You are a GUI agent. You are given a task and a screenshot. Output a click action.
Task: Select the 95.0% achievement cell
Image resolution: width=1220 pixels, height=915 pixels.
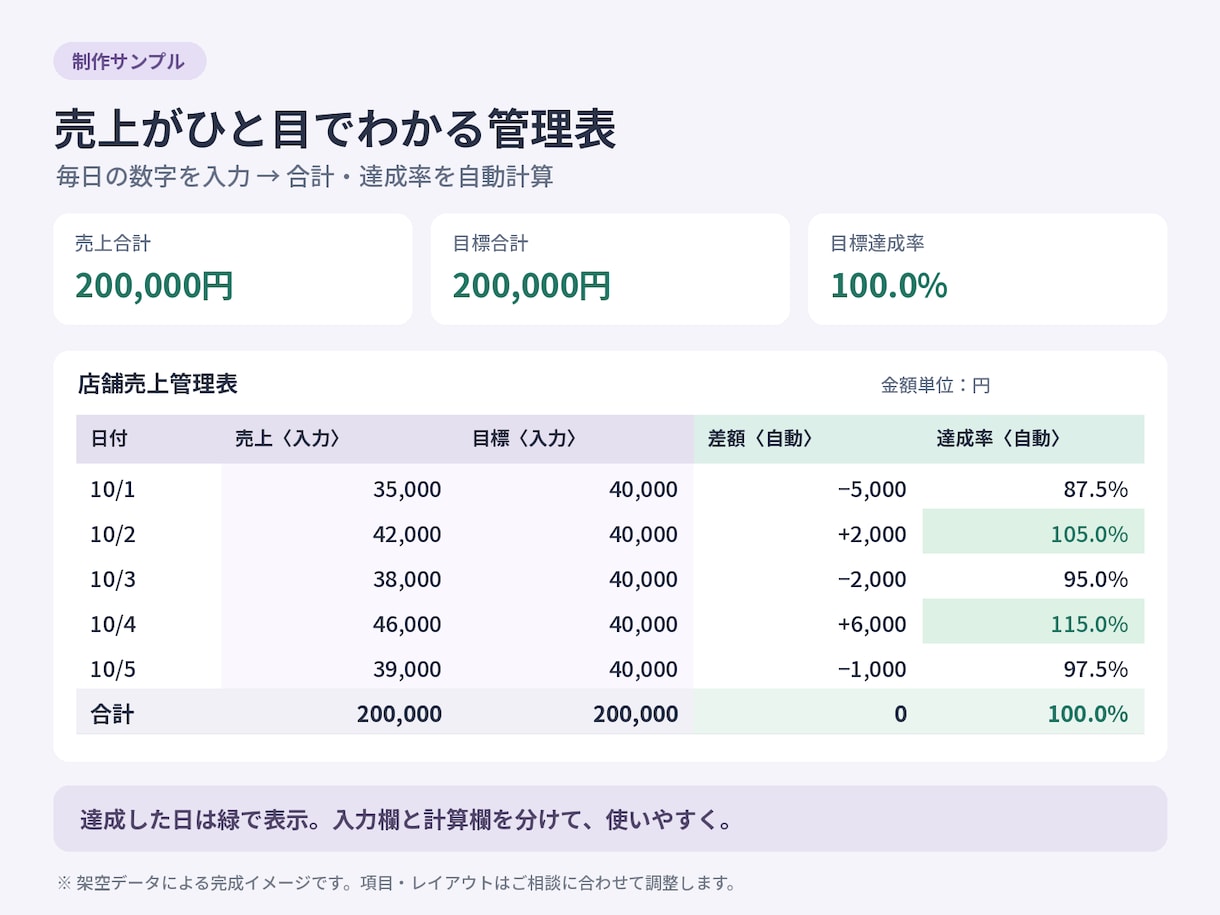[x=1033, y=579]
